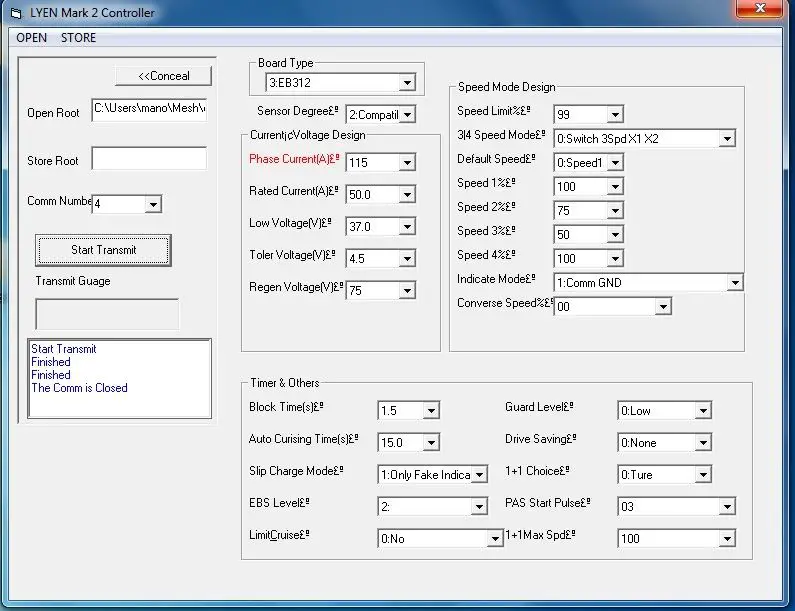Open the Default Speed dropdown

(615, 163)
